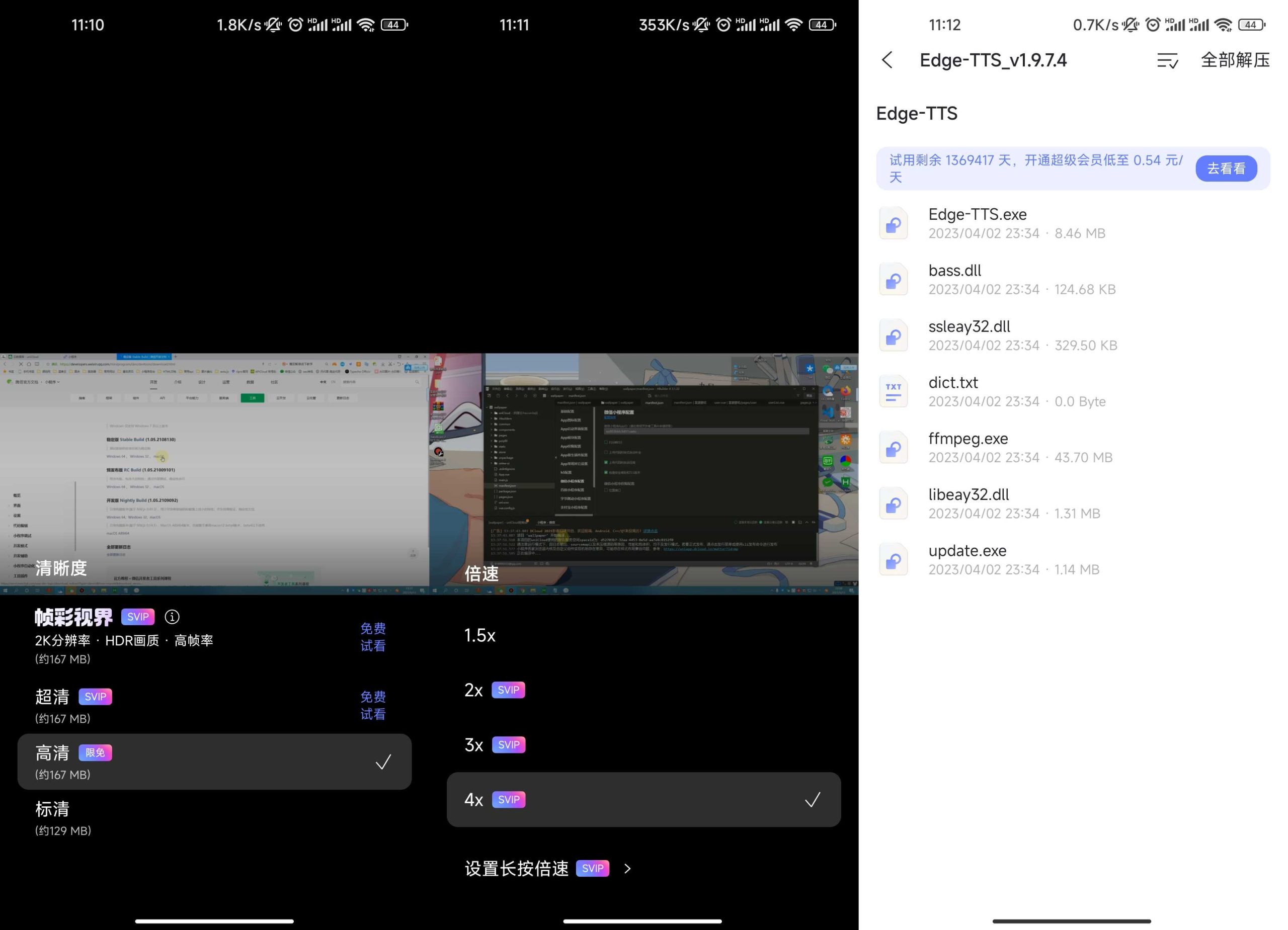1288x930 pixels.
Task: Open the sort and select list icon
Action: tap(1168, 60)
